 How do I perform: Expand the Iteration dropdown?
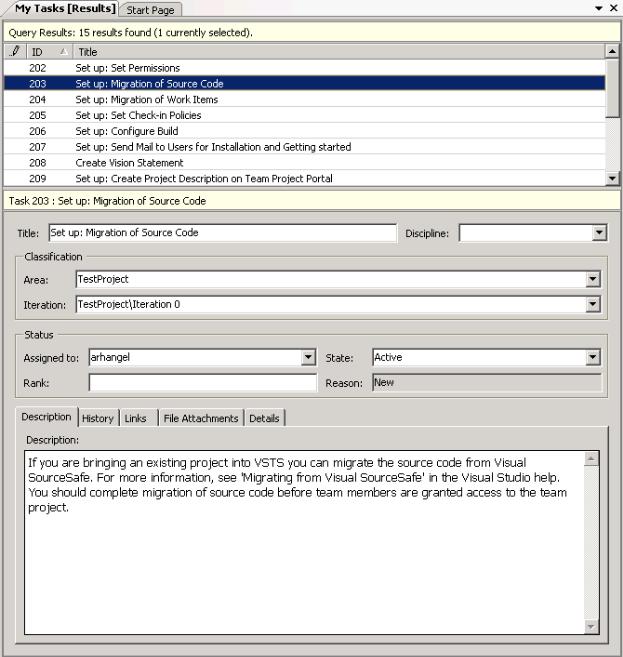pos(593,304)
